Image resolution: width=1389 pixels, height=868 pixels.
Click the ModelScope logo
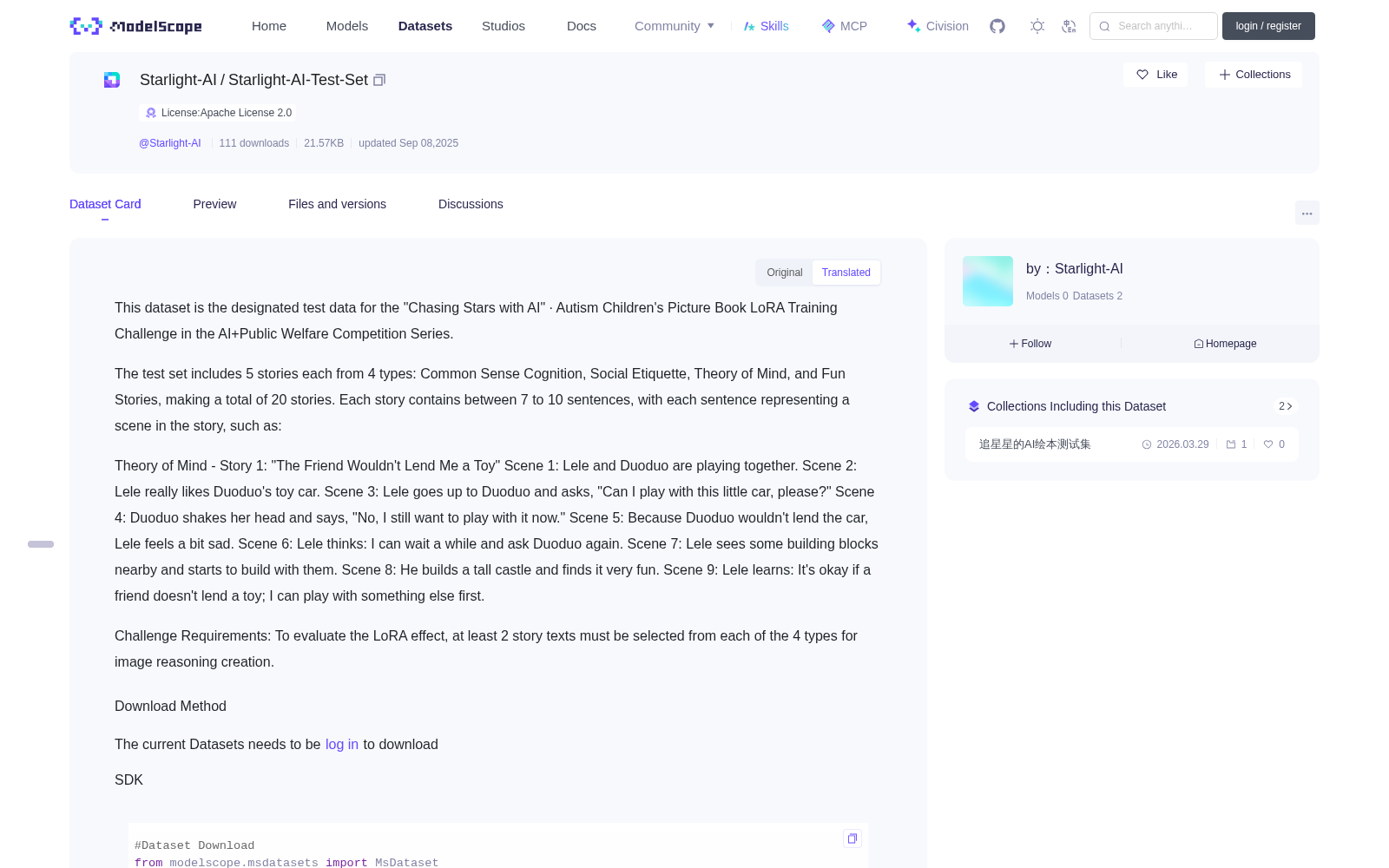tap(135, 26)
